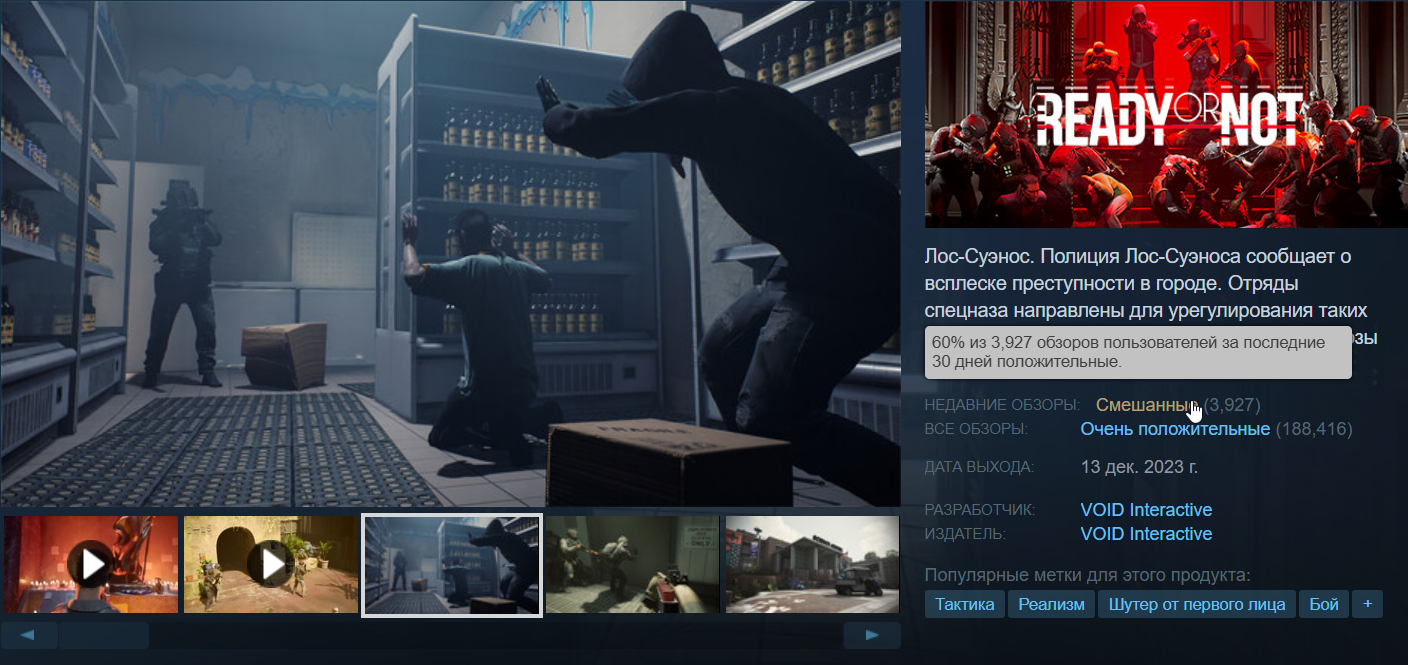This screenshot has width=1408, height=665.
Task: Click the release date 13 дек. 2023 г.
Action: (1139, 467)
